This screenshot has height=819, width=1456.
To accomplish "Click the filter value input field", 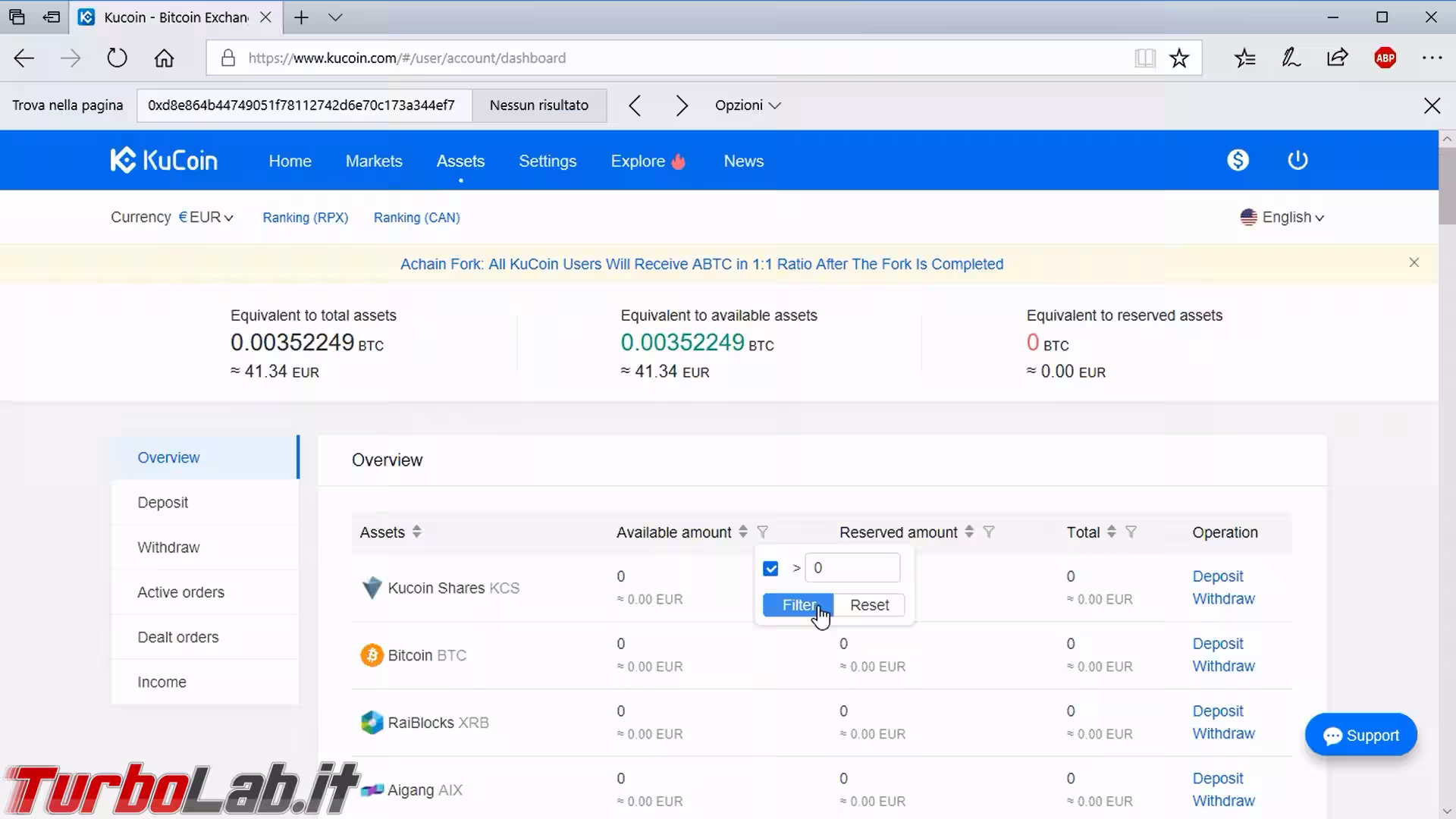I will click(852, 568).
